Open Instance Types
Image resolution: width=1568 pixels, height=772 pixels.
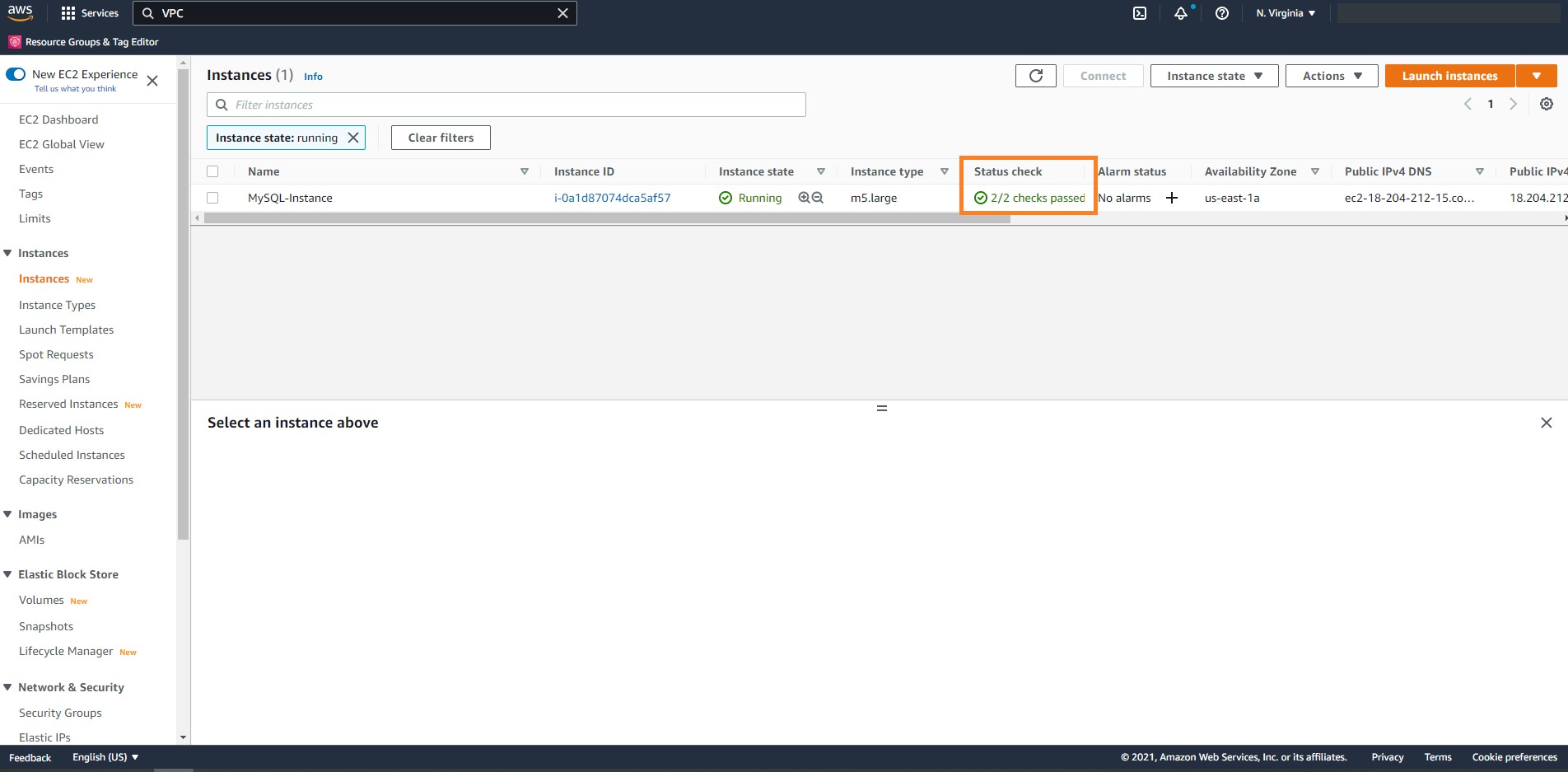coord(57,305)
